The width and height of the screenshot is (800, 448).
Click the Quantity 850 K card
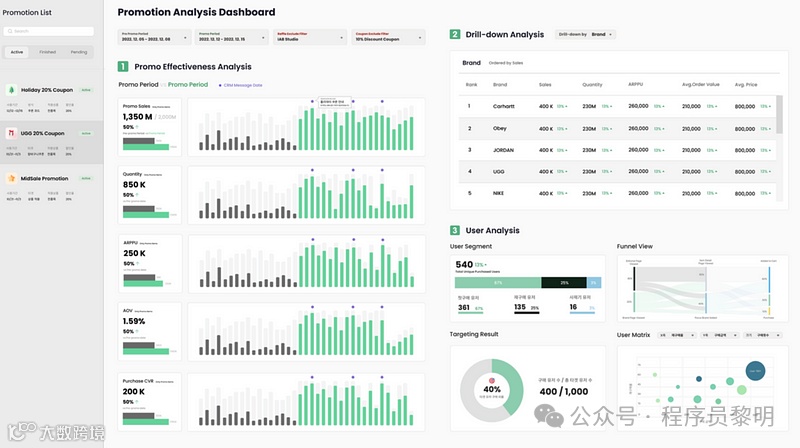[x=149, y=195]
